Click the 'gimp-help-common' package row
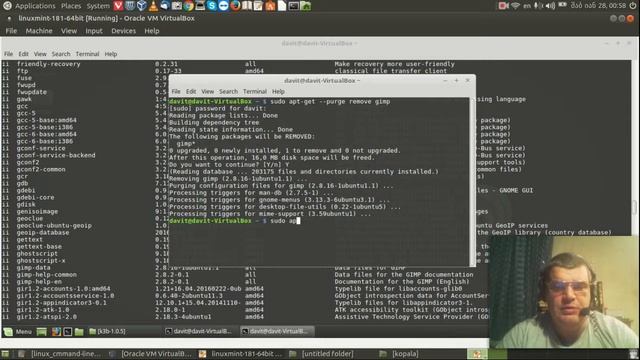Image resolution: width=640 pixels, height=360 pixels. coord(245,275)
